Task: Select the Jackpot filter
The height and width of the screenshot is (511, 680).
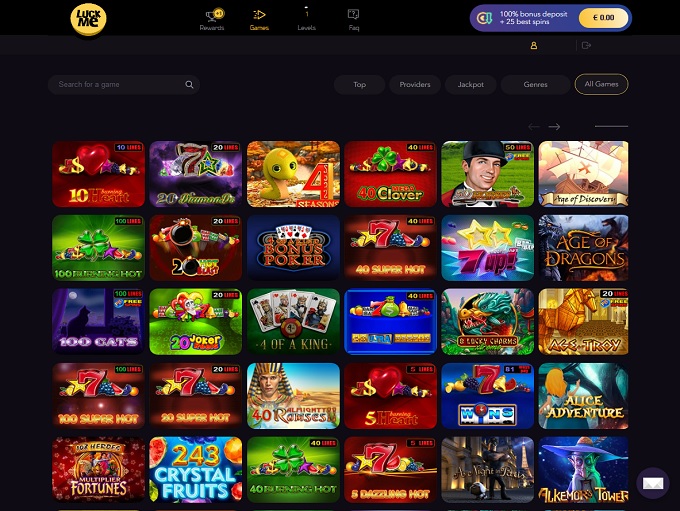Action: [471, 85]
